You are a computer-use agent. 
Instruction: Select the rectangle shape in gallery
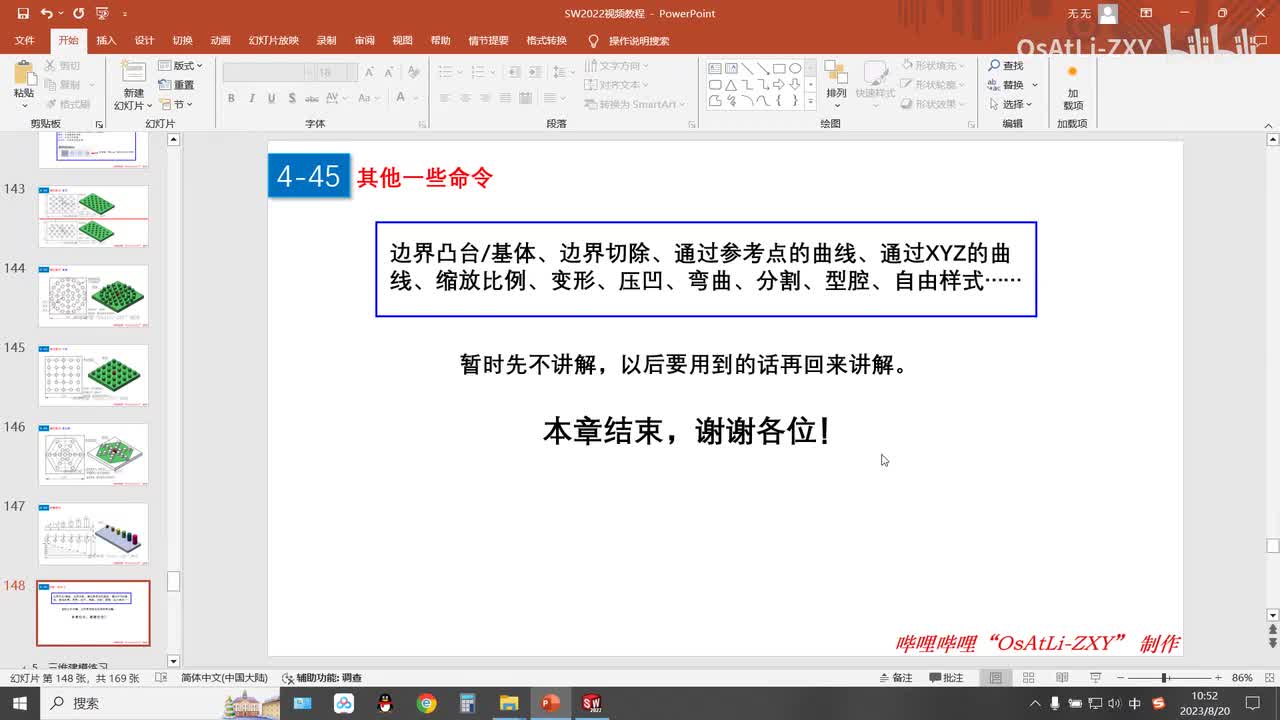tap(779, 69)
